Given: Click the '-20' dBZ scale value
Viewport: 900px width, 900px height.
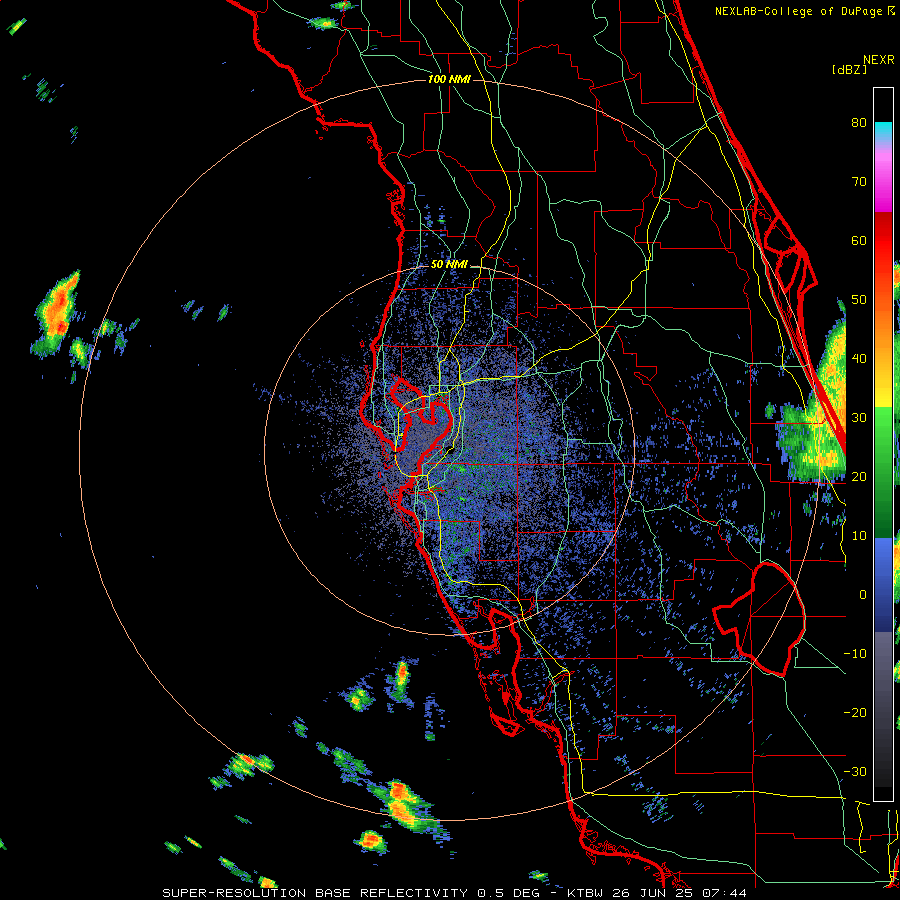Looking at the screenshot, I should (x=855, y=712).
